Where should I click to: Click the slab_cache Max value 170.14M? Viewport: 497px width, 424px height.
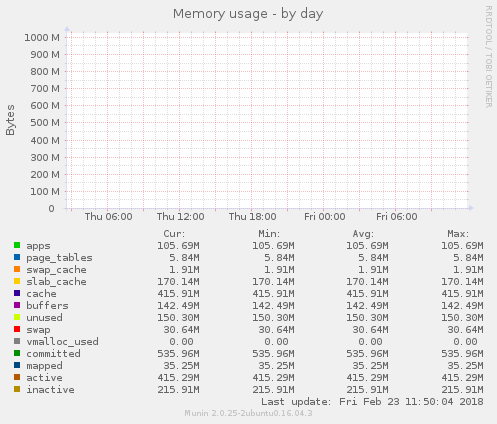click(462, 282)
